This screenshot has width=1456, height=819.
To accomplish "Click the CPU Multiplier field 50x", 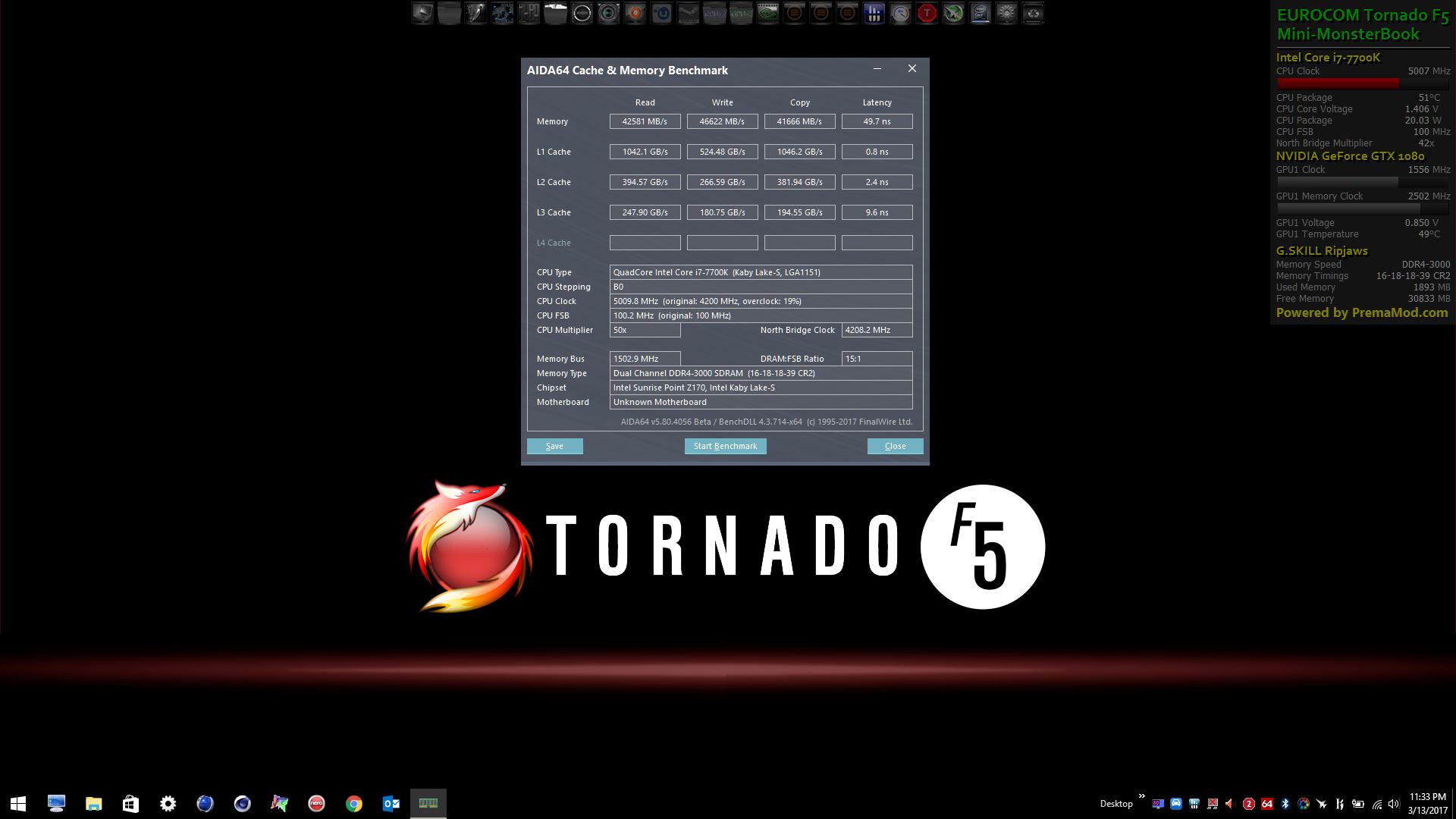I will coord(645,330).
